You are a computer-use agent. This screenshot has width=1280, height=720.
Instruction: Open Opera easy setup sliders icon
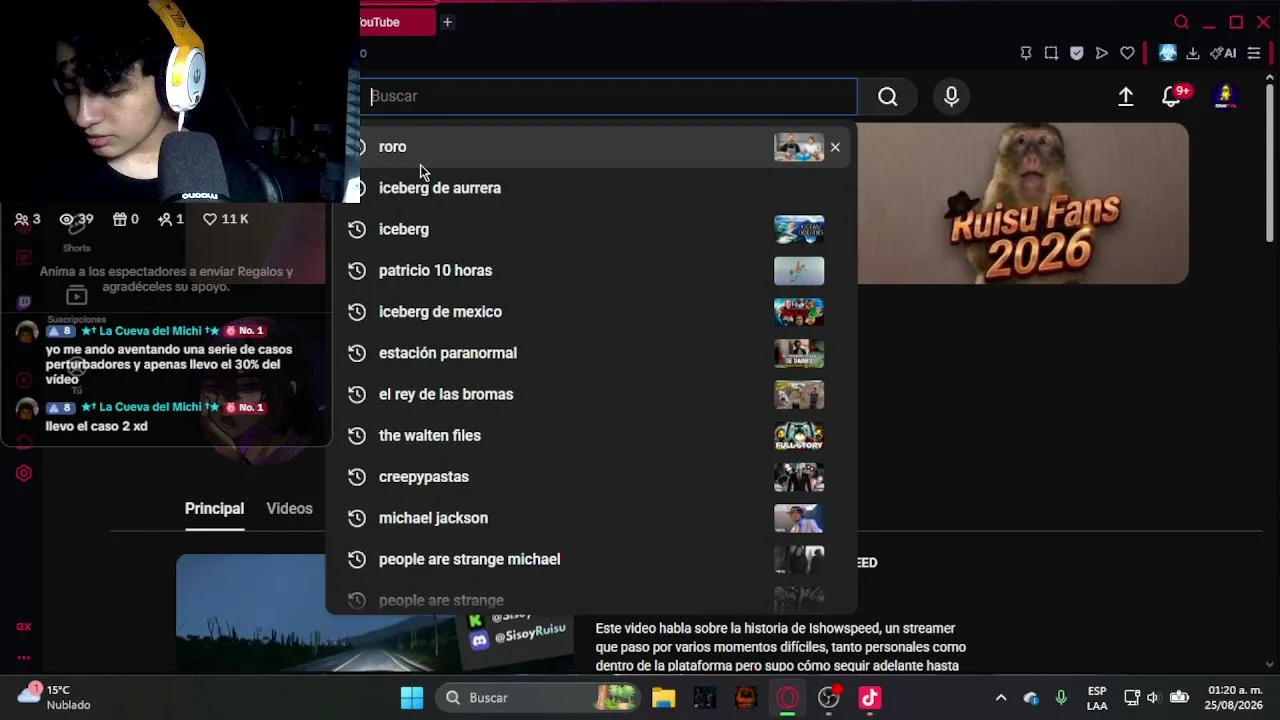(1254, 53)
